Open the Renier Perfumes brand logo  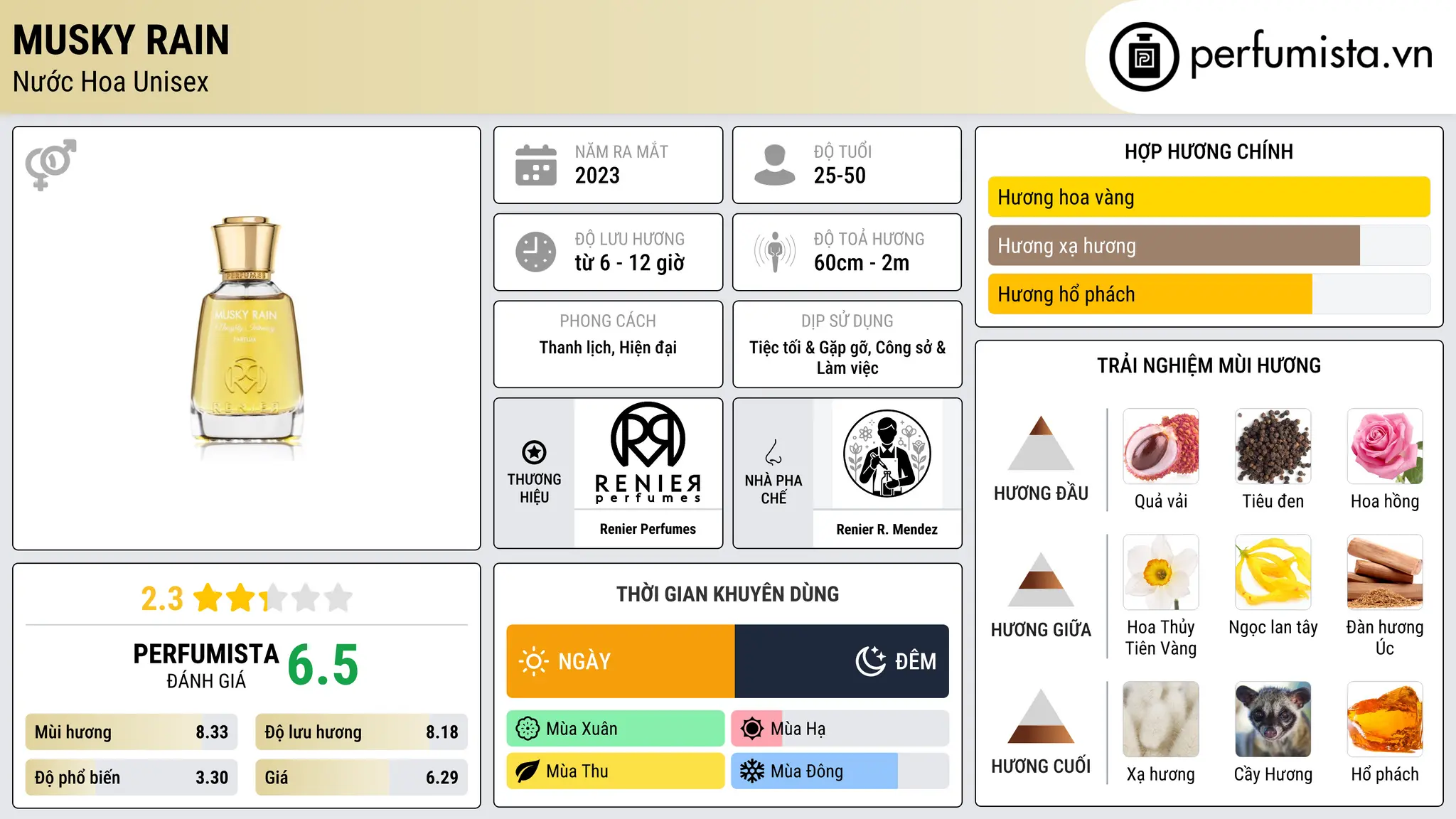(648, 453)
